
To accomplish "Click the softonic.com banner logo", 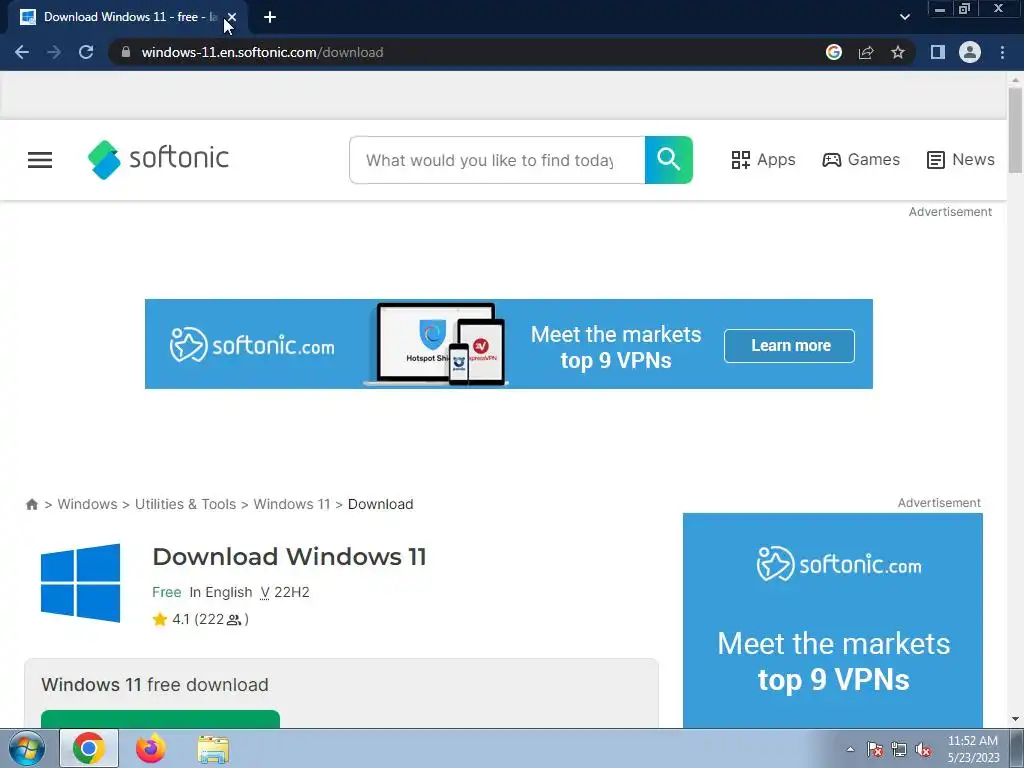I will coord(252,345).
